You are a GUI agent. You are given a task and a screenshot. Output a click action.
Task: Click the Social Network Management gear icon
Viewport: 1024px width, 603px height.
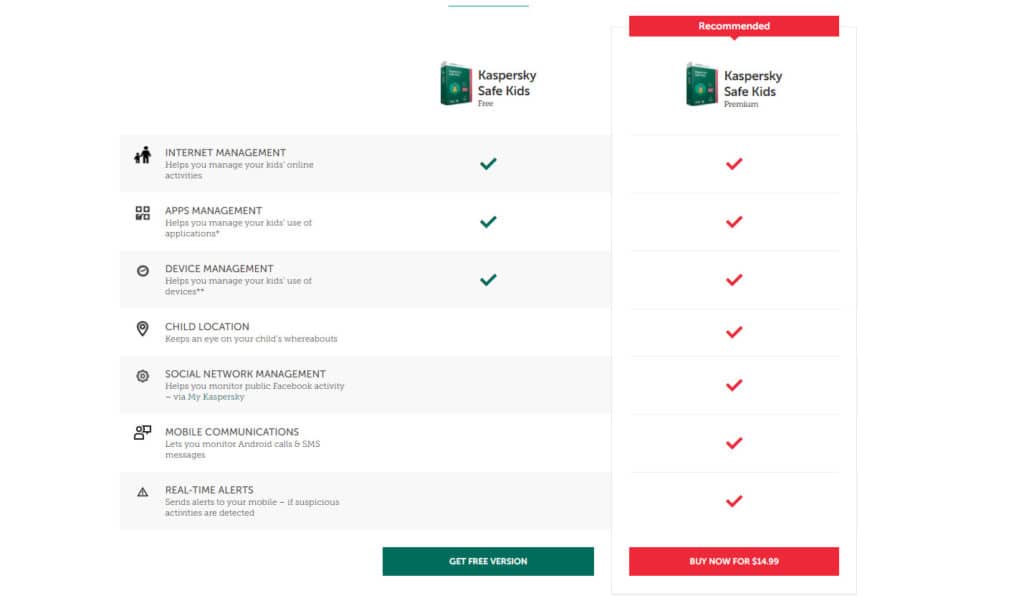[x=142, y=376]
